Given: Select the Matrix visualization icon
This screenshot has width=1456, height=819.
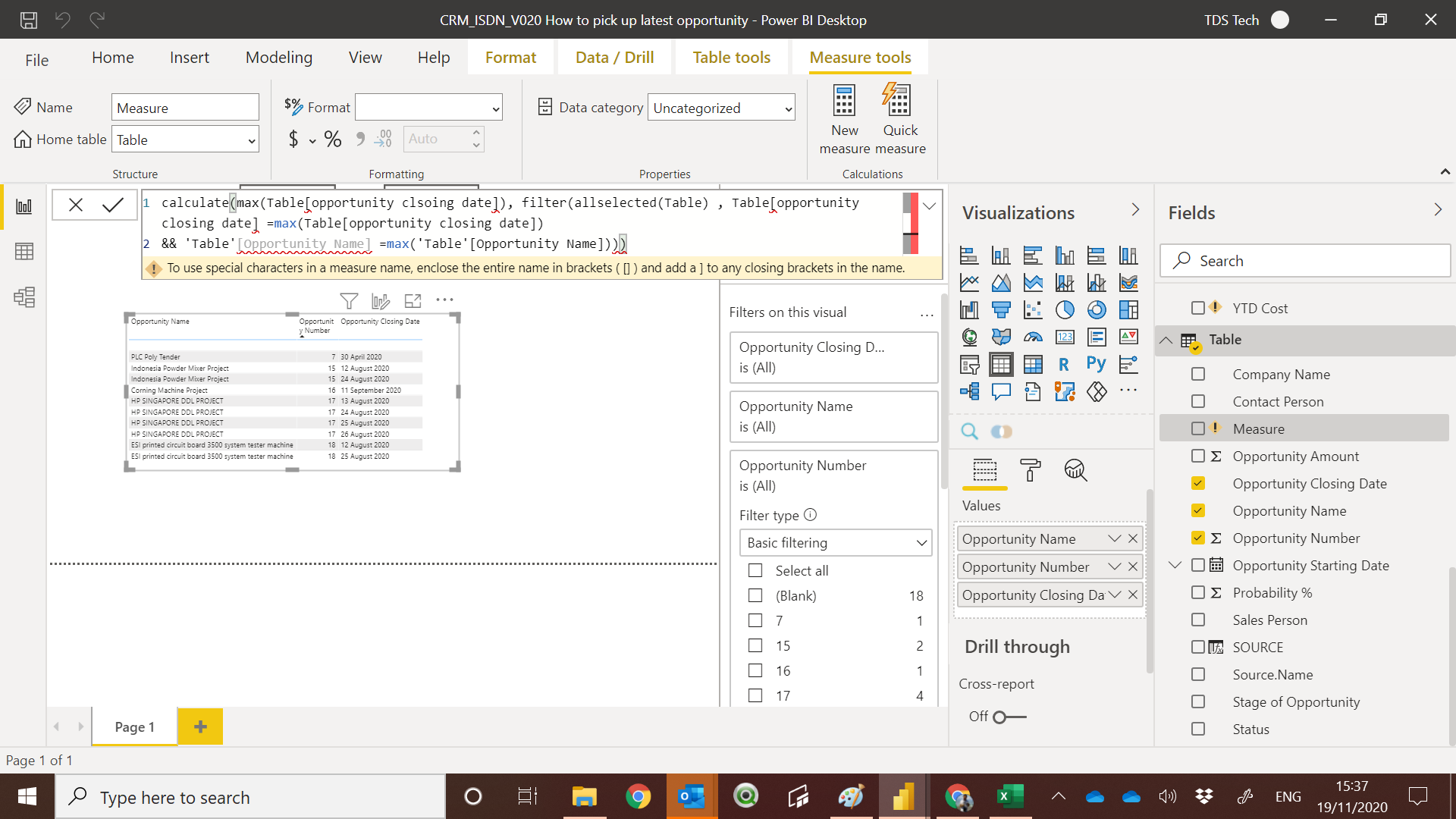Looking at the screenshot, I should click(x=1033, y=364).
